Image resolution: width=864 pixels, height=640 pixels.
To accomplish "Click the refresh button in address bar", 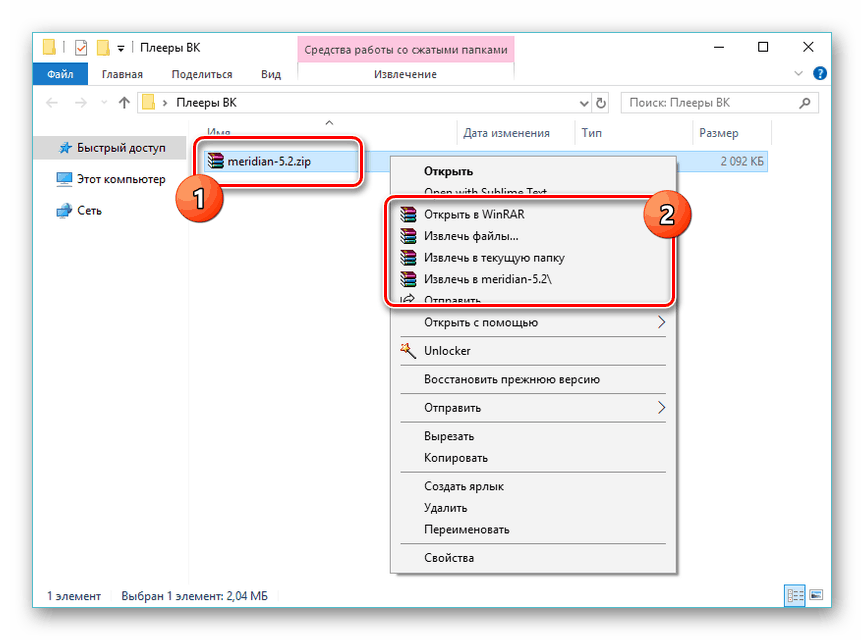I will [x=601, y=103].
